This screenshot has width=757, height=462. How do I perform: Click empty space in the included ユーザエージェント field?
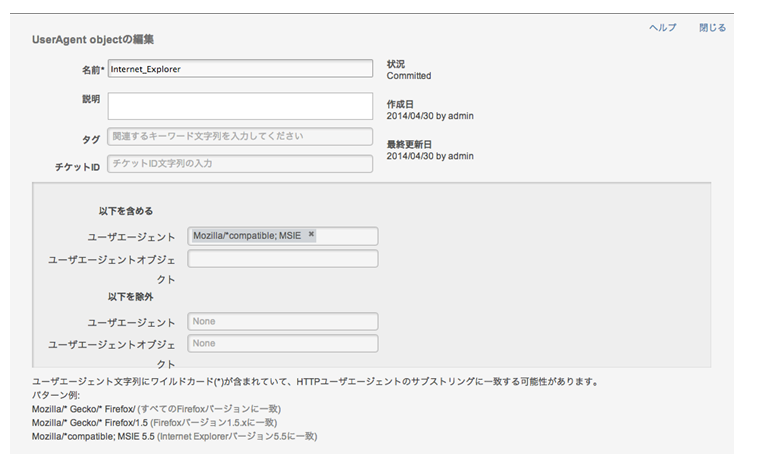click(348, 236)
